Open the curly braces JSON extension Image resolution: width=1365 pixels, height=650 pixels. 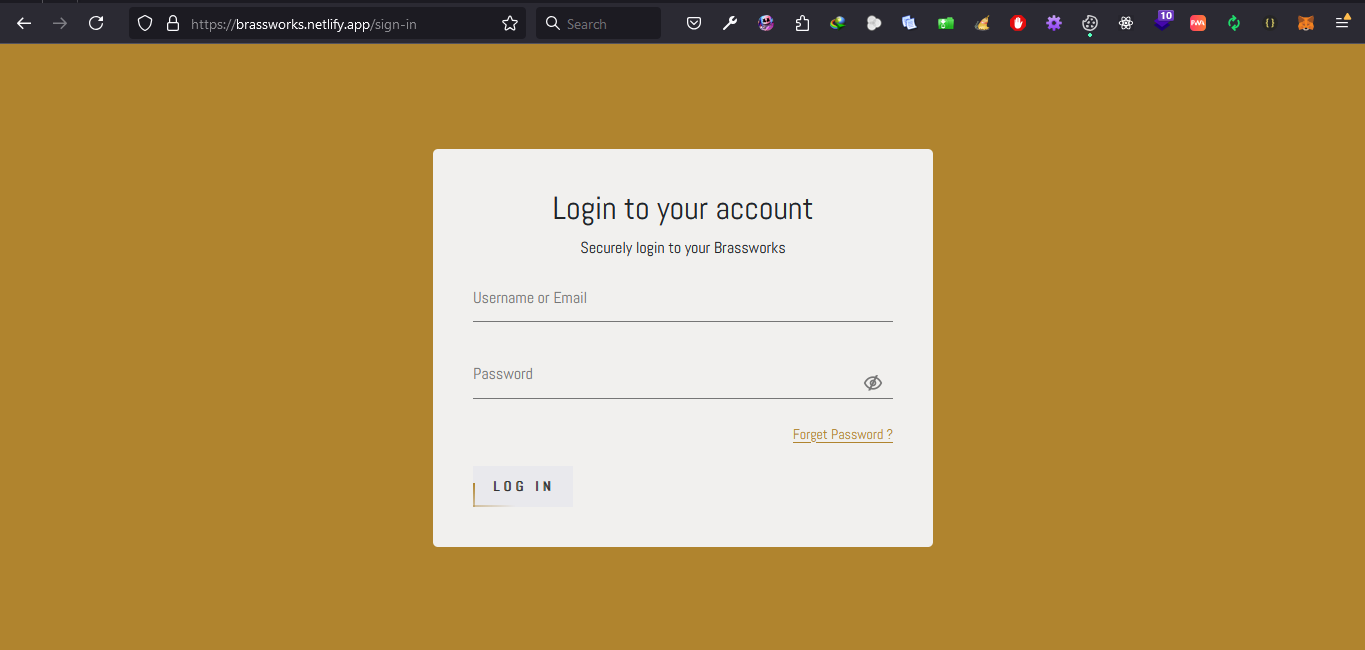1270,23
